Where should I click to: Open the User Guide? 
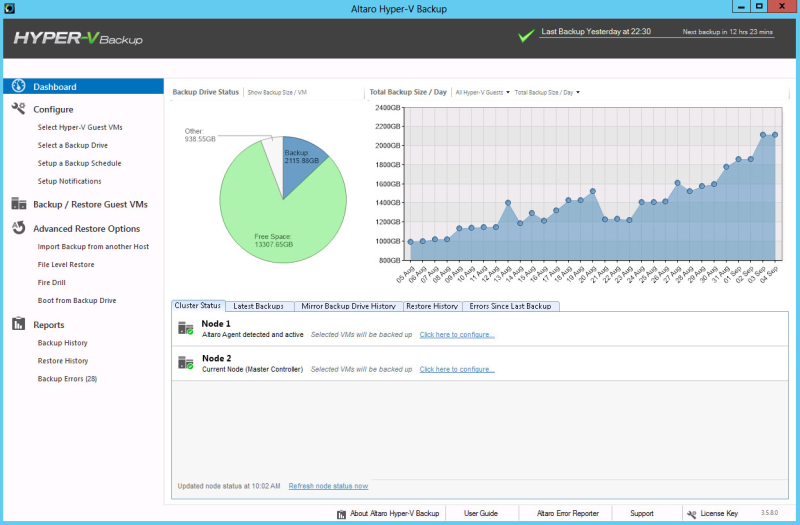[481, 513]
